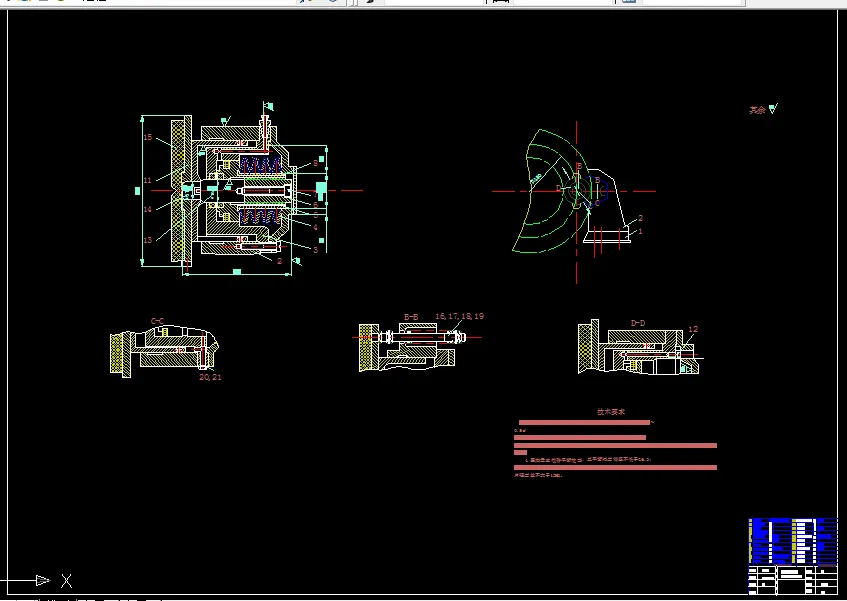Select the left vertical dimension of main view

tap(142, 191)
